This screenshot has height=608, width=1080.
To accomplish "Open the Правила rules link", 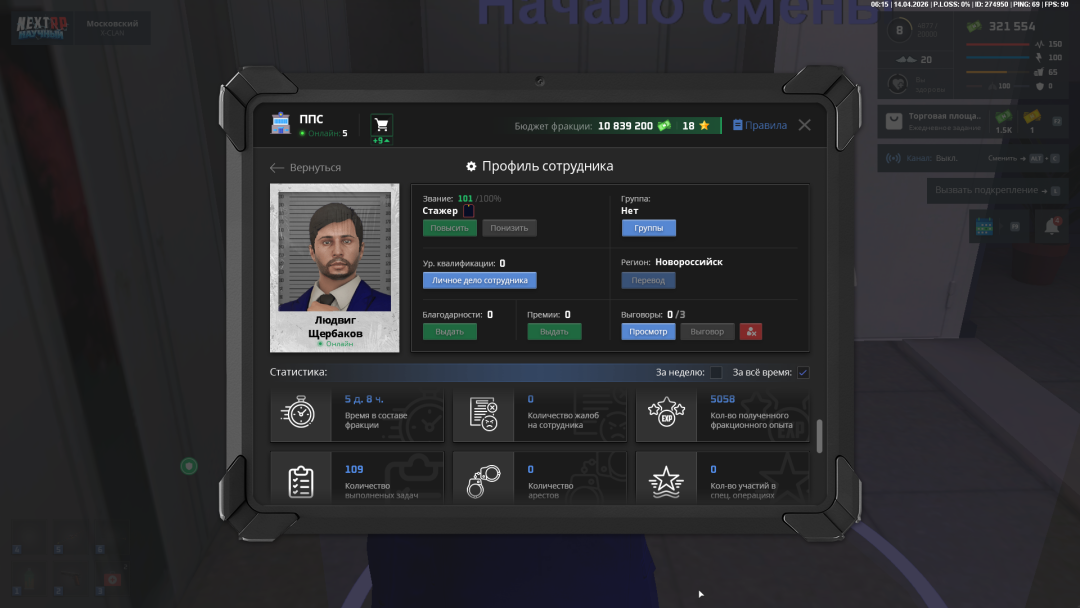I will [760, 126].
